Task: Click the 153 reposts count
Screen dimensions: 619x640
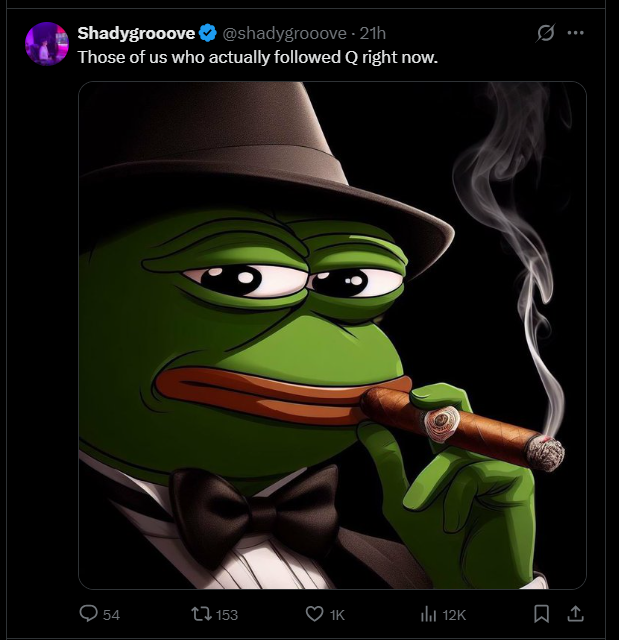Action: click(x=227, y=615)
